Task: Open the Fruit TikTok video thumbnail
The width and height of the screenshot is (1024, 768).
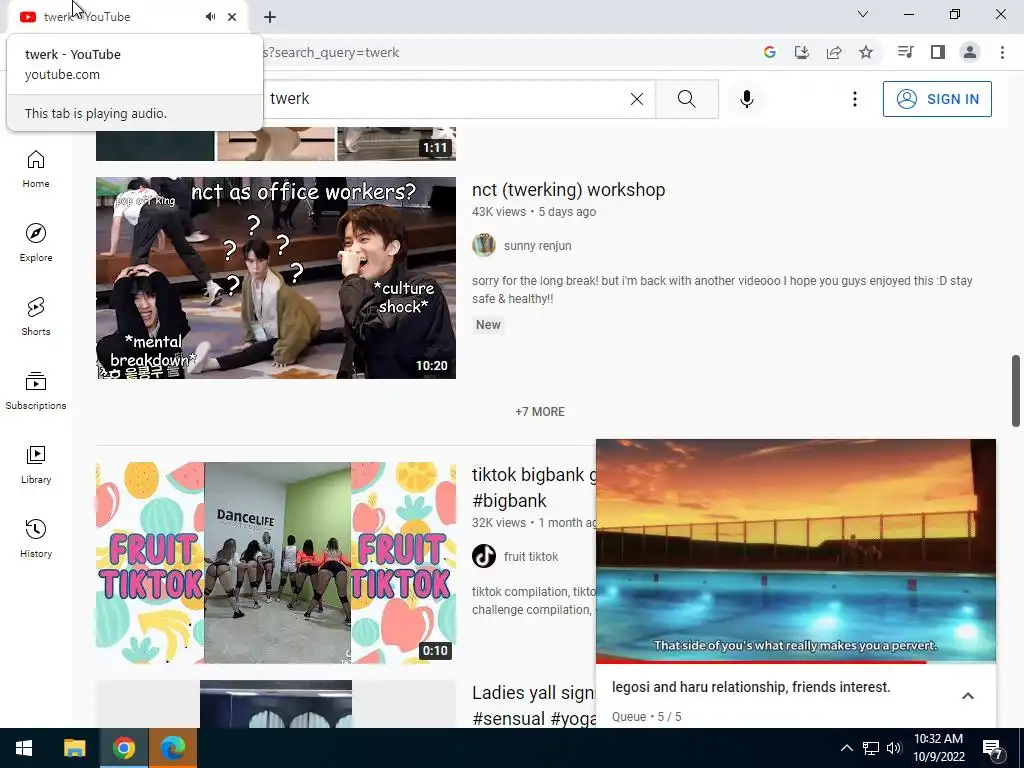Action: 276,563
